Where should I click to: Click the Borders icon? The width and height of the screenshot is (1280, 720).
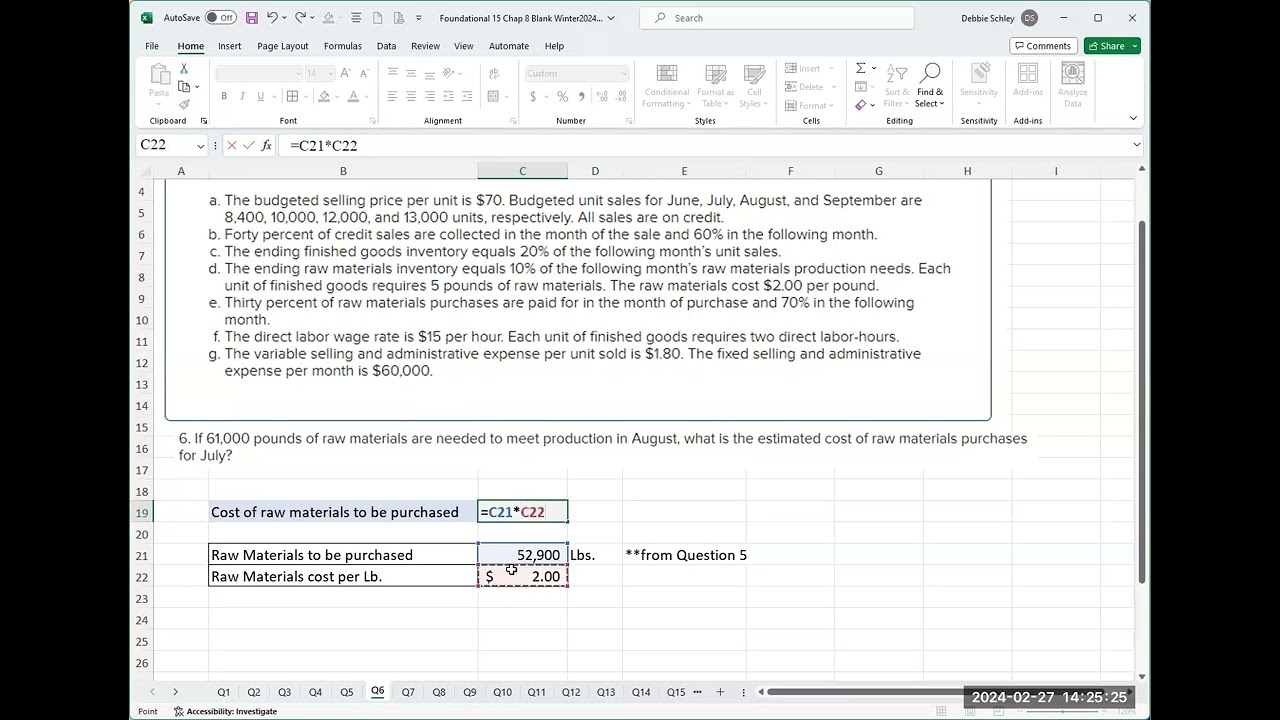292,96
